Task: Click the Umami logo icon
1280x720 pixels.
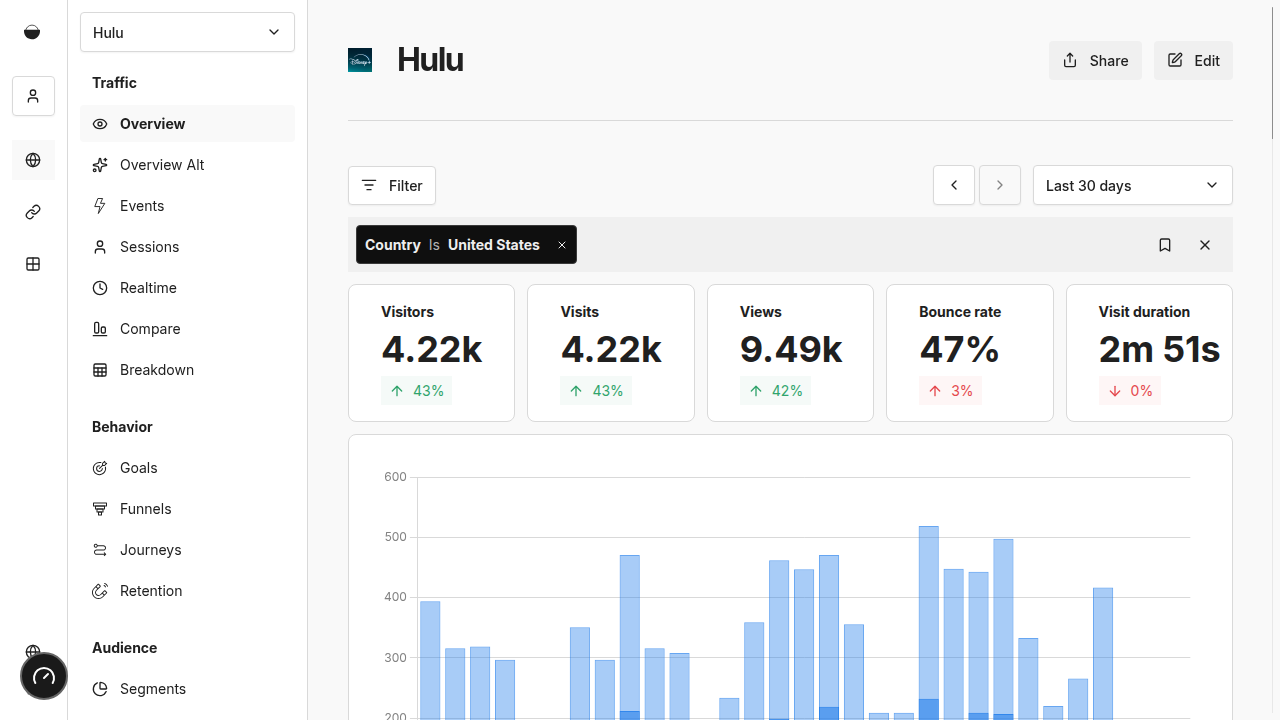Action: click(x=32, y=32)
